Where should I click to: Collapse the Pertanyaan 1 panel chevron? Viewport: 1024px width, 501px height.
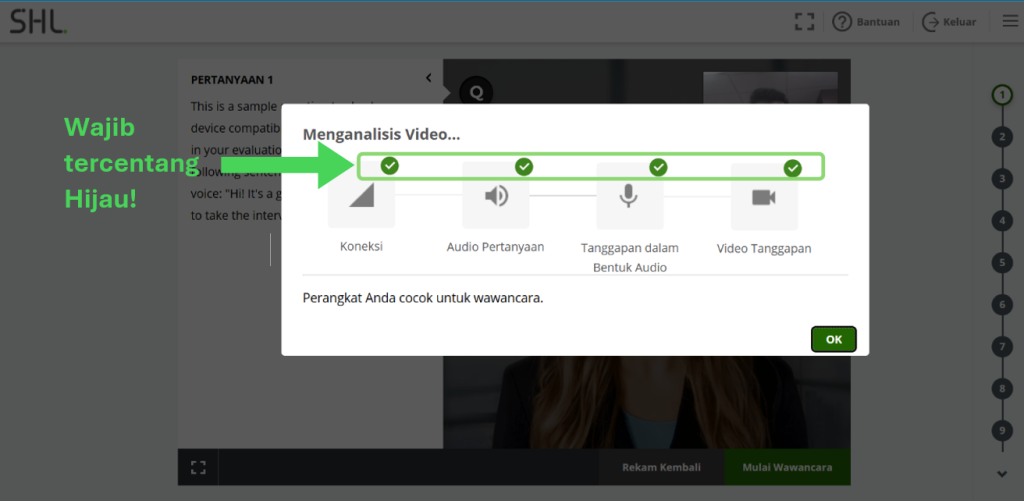point(428,78)
